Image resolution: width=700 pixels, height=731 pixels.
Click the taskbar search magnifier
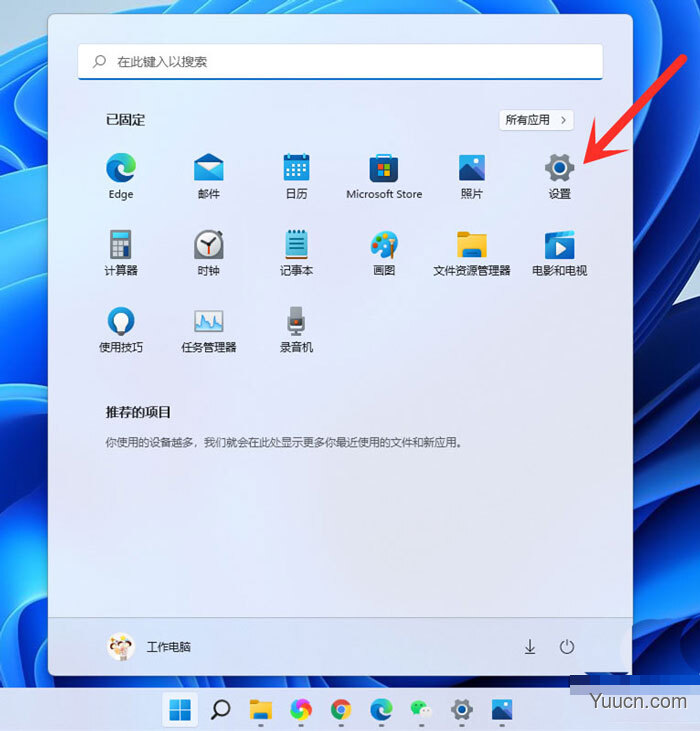click(220, 710)
